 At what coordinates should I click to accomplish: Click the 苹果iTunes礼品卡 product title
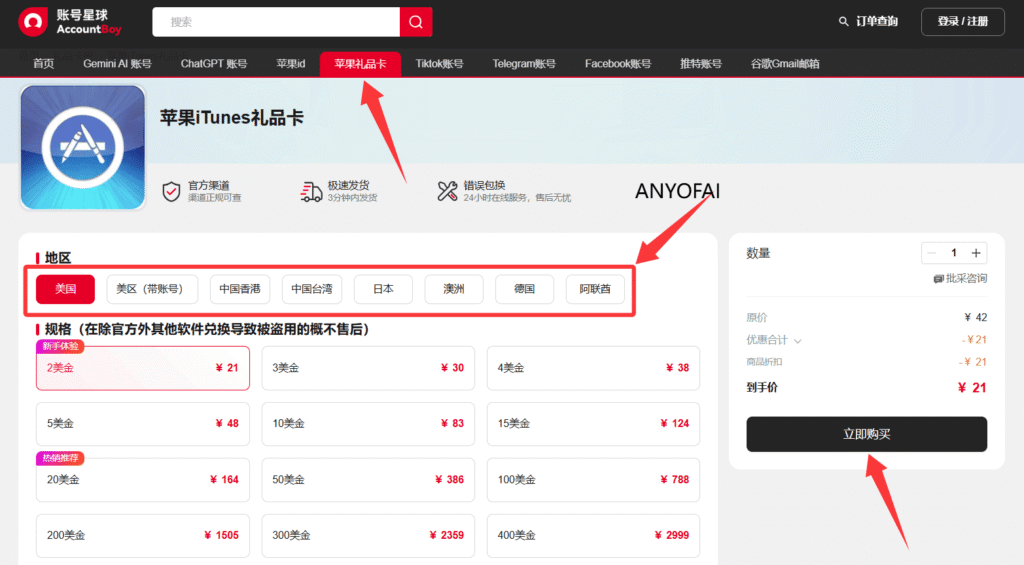pyautogui.click(x=232, y=118)
